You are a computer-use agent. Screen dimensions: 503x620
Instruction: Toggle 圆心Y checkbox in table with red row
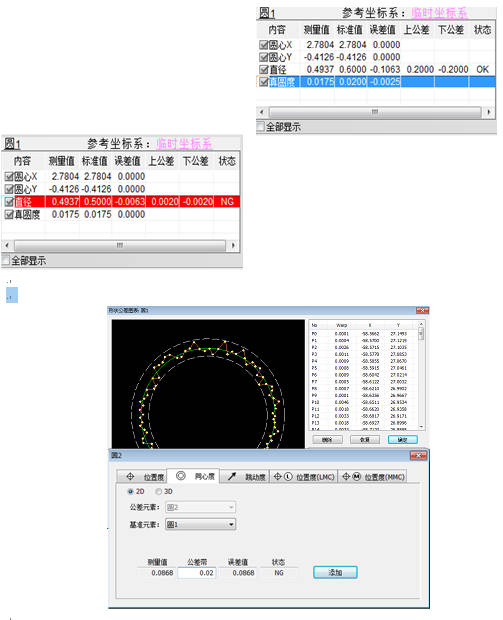click(9, 189)
